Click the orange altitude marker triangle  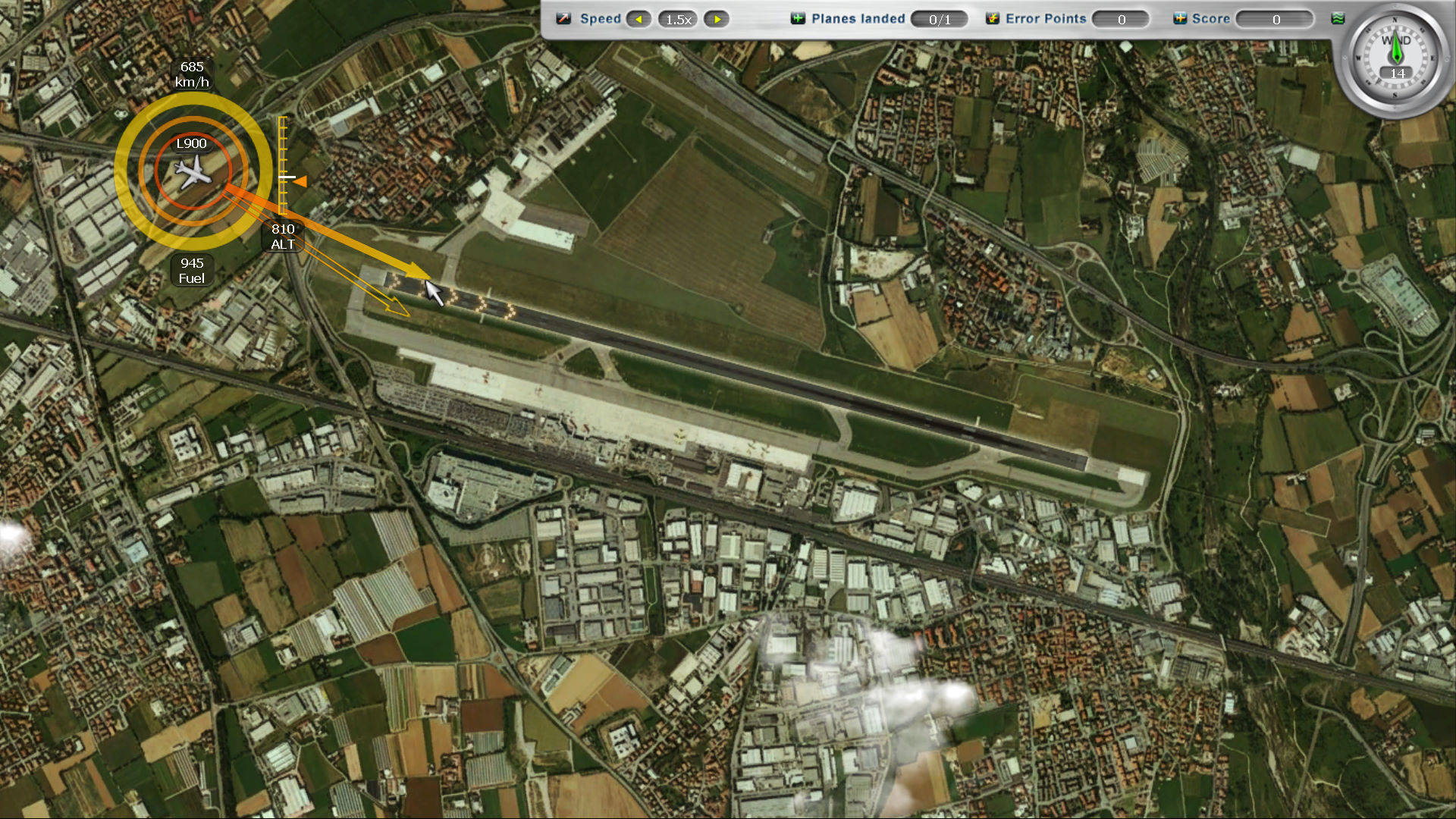[x=300, y=181]
